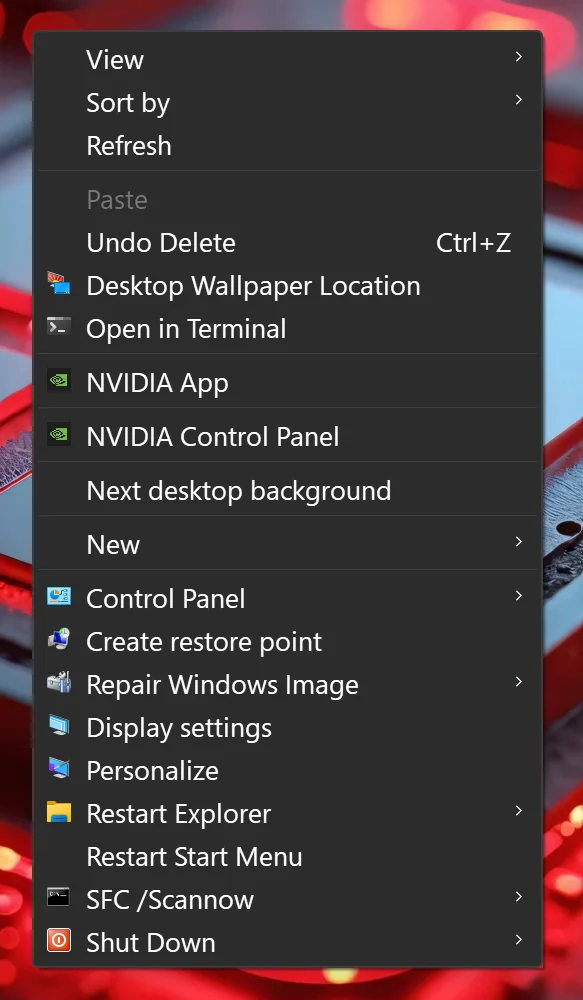Click the Ctrl+Z shortcut label
Screen dimensions: 583x1000
(x=473, y=243)
